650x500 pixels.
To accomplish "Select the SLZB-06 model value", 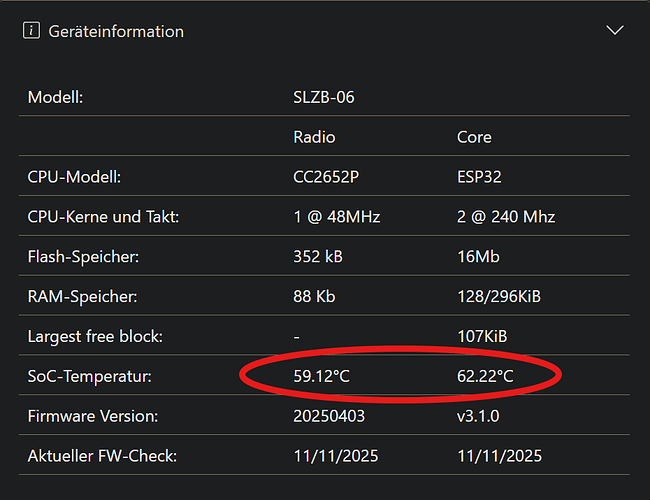I will 324,97.
